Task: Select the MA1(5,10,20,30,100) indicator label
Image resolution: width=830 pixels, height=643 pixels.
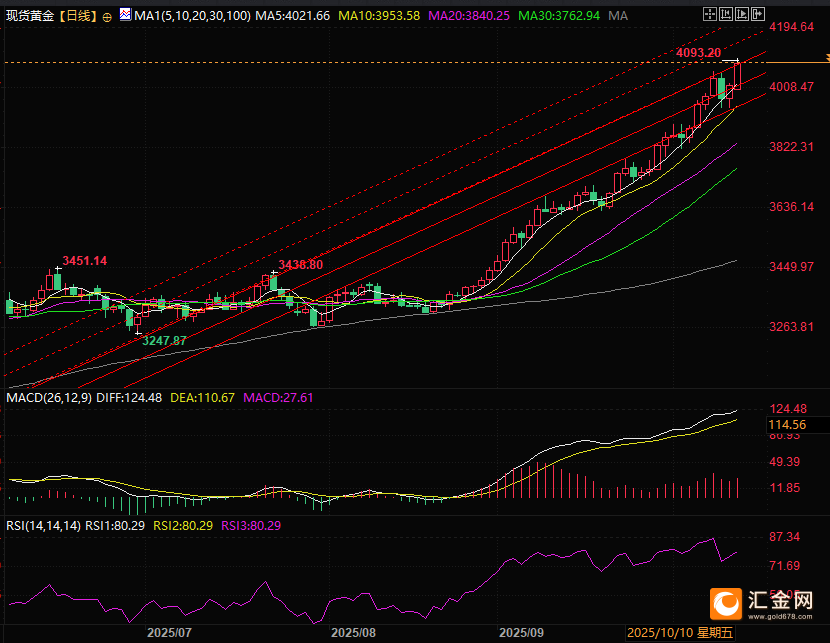Action: (192, 16)
